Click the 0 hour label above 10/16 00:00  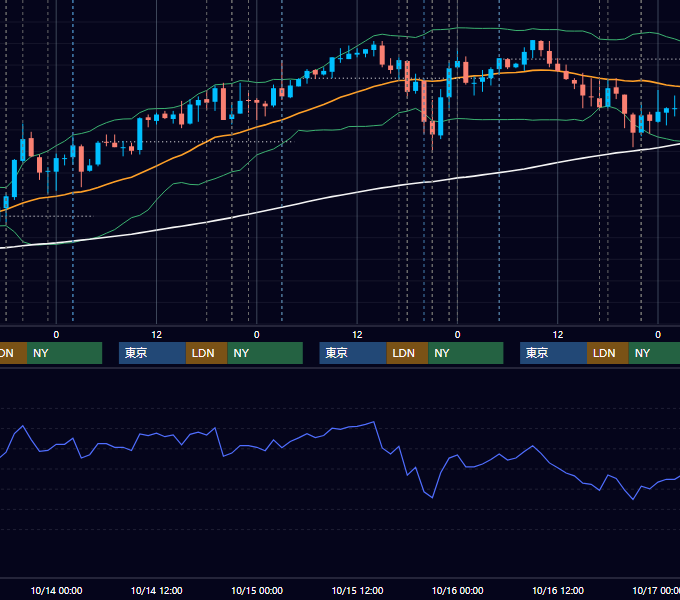tap(458, 335)
